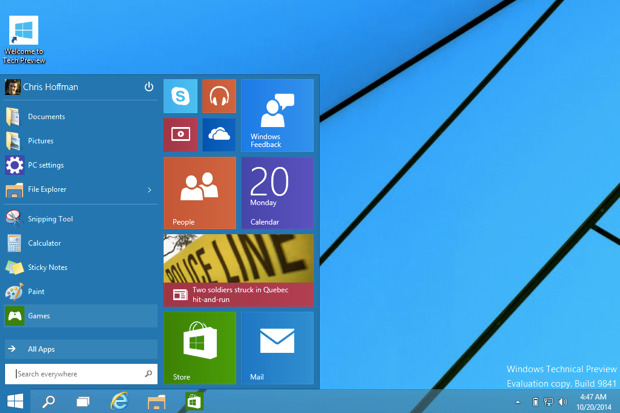This screenshot has width=620, height=413.
Task: Open the OneDrive cloud tile
Action: 219,135
